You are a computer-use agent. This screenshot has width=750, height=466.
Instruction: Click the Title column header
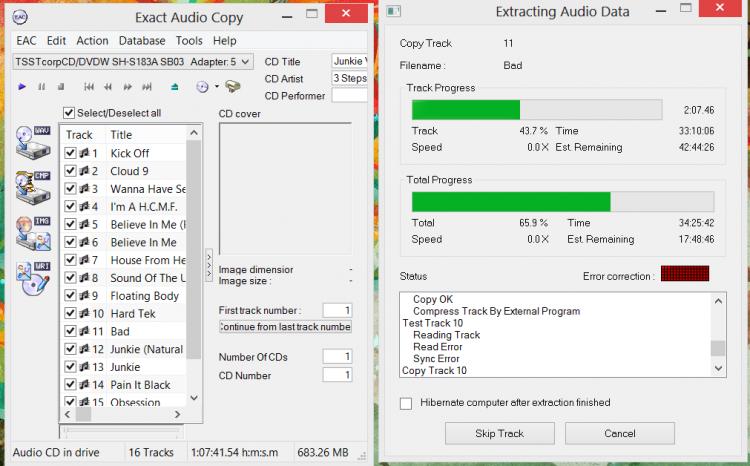click(146, 135)
